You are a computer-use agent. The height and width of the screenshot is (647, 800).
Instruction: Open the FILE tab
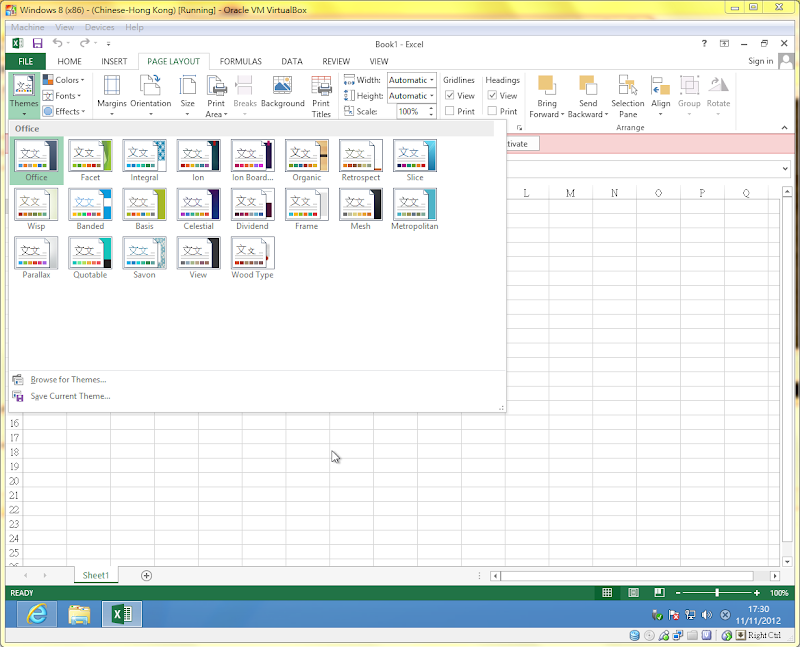click(26, 61)
